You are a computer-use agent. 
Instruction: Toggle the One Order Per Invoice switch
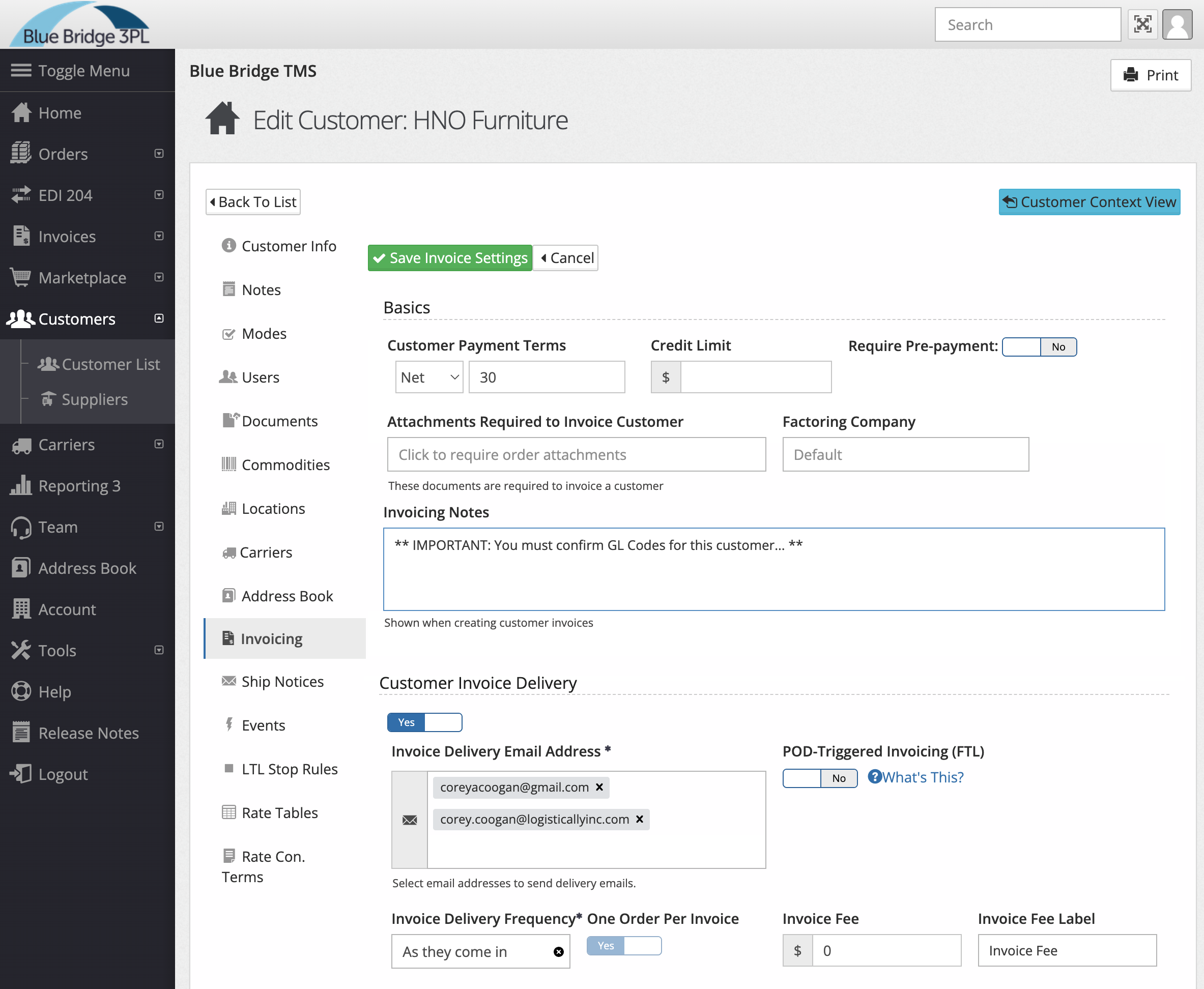click(x=624, y=946)
